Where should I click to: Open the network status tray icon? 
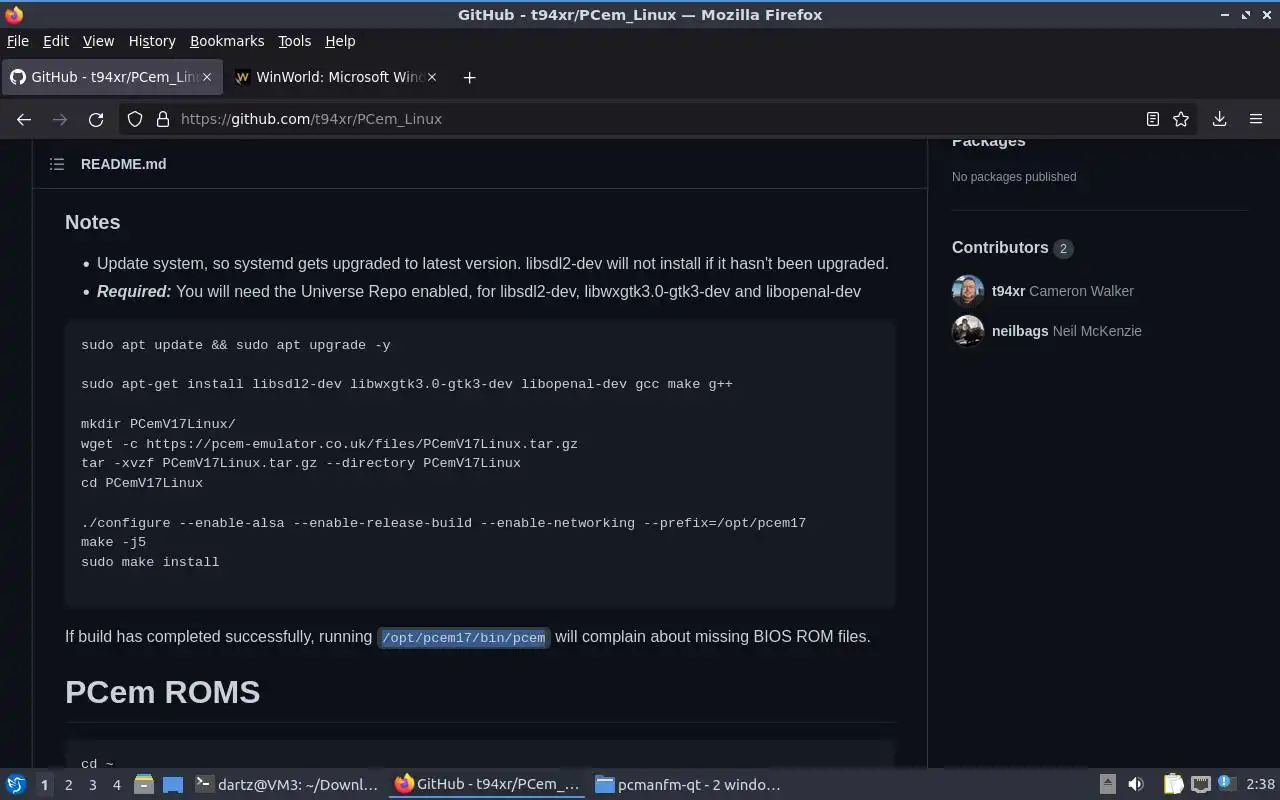[x=1201, y=785]
